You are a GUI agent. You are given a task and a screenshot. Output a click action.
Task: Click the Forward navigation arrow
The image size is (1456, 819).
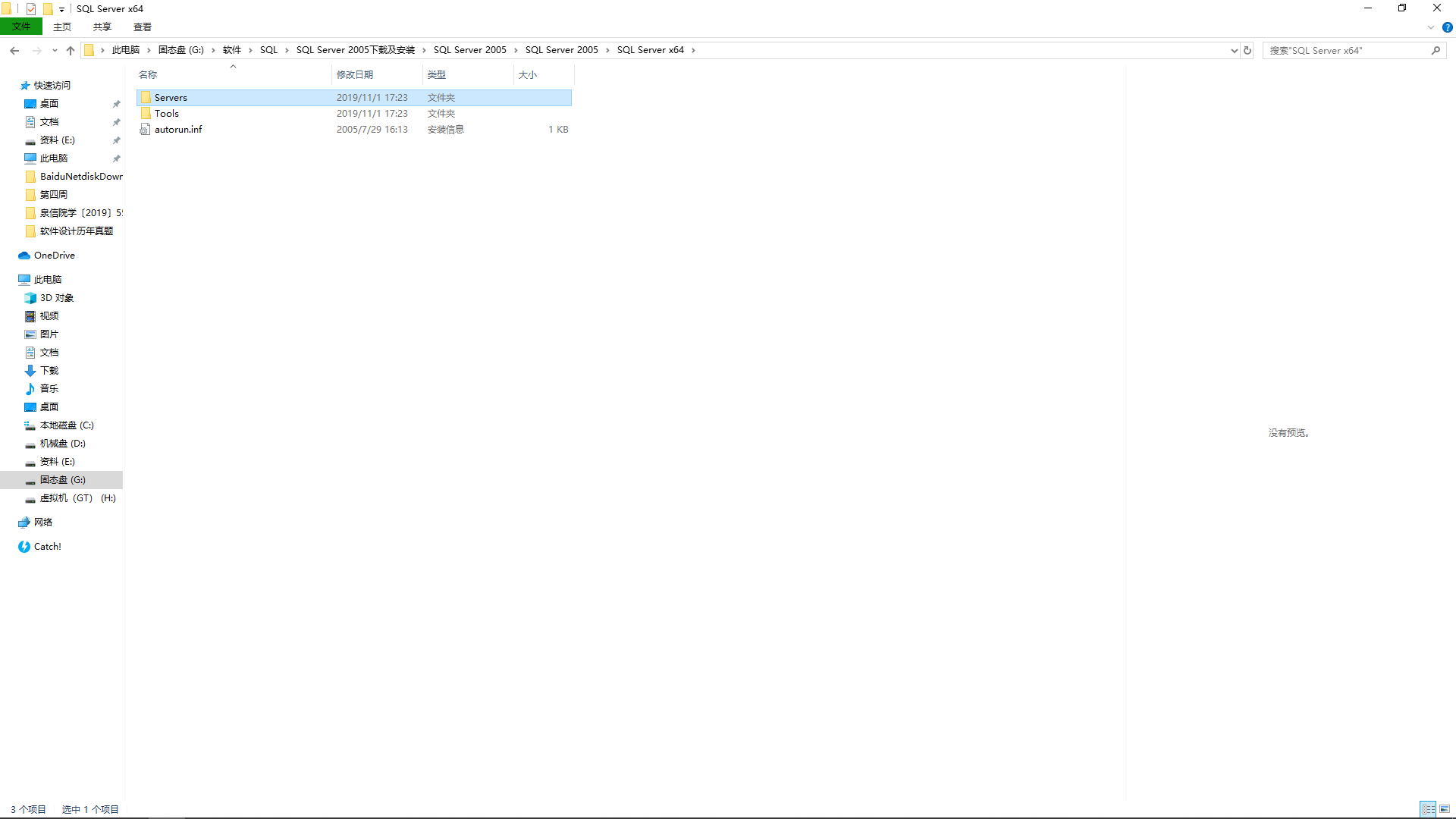(x=37, y=50)
